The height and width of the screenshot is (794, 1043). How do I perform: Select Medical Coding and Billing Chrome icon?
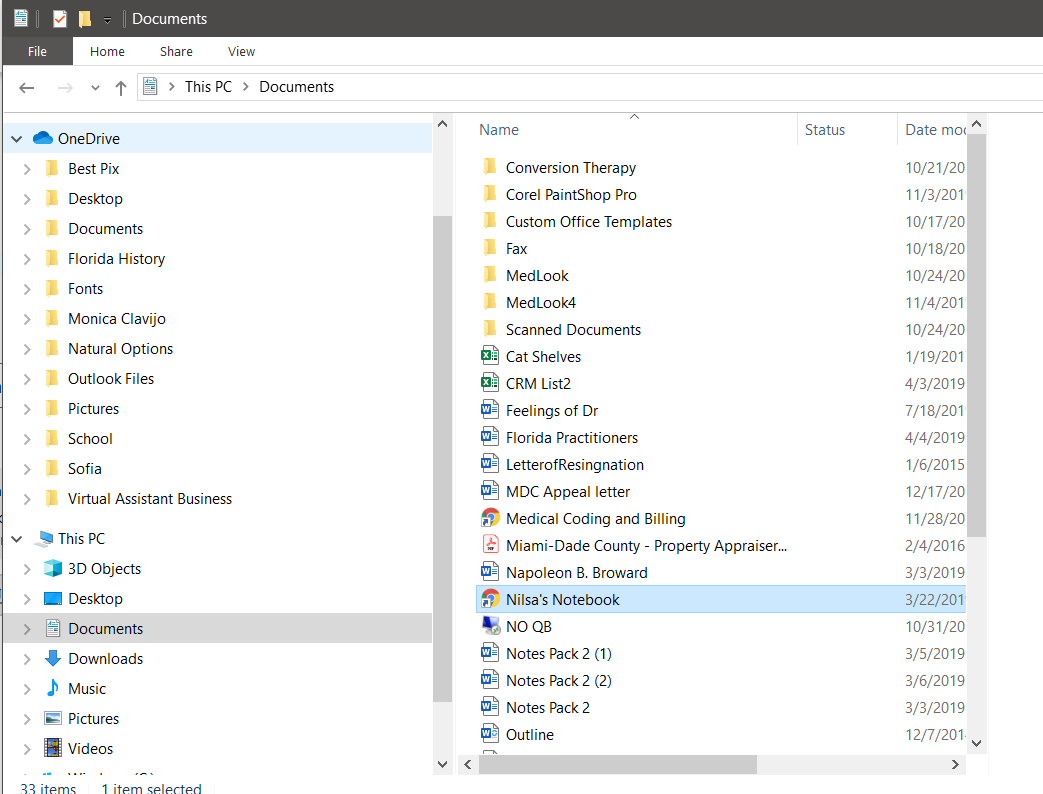[x=490, y=517]
